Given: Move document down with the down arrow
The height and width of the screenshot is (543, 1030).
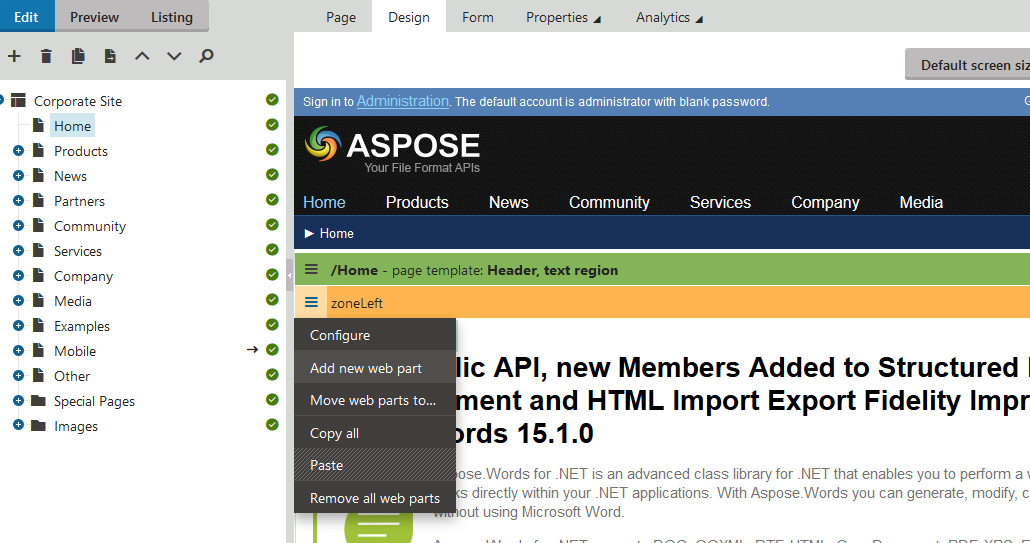Looking at the screenshot, I should click(174, 56).
